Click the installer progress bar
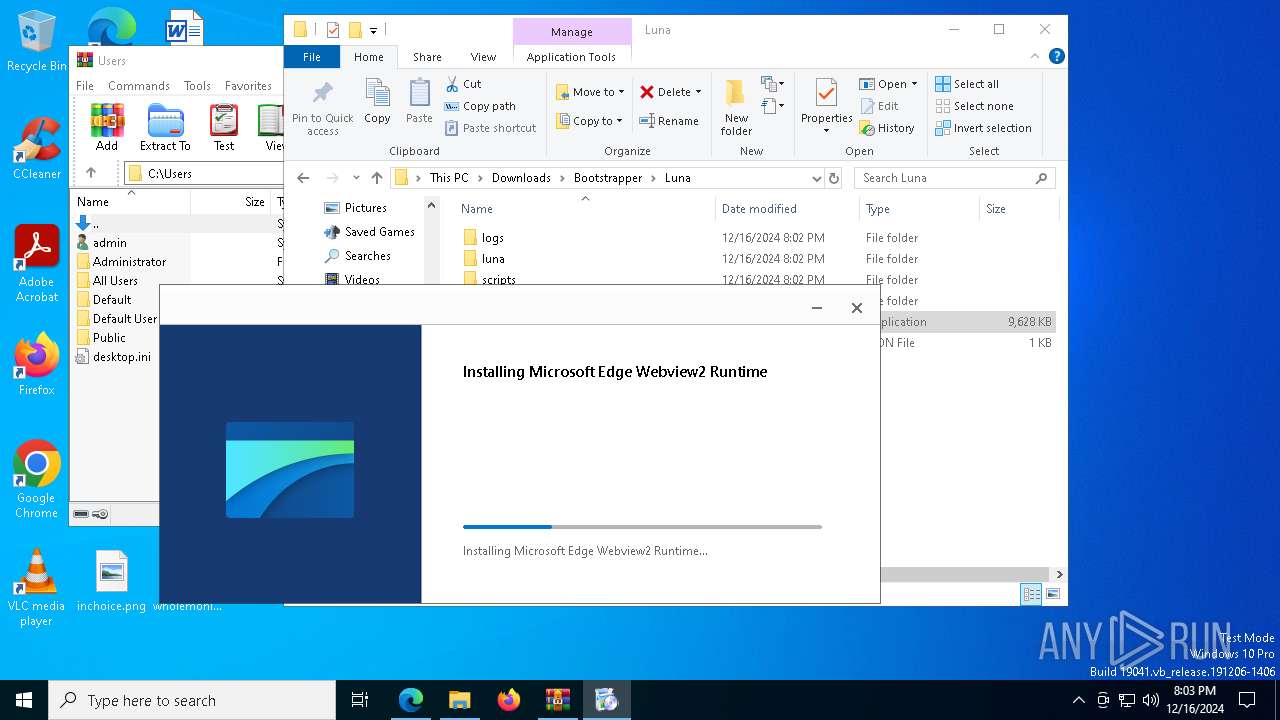Viewport: 1280px width, 720px height. click(642, 527)
